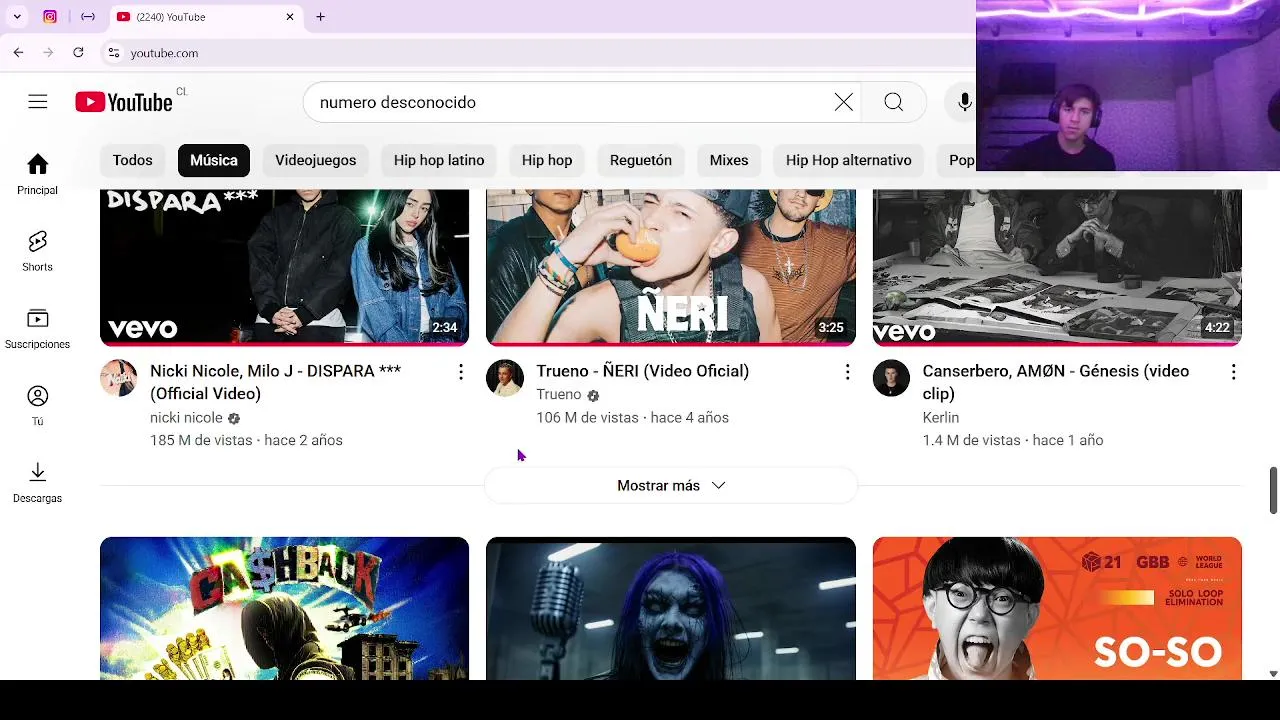Visit the Trueno channel name link
Screen dimensions: 1280x720
(559, 395)
